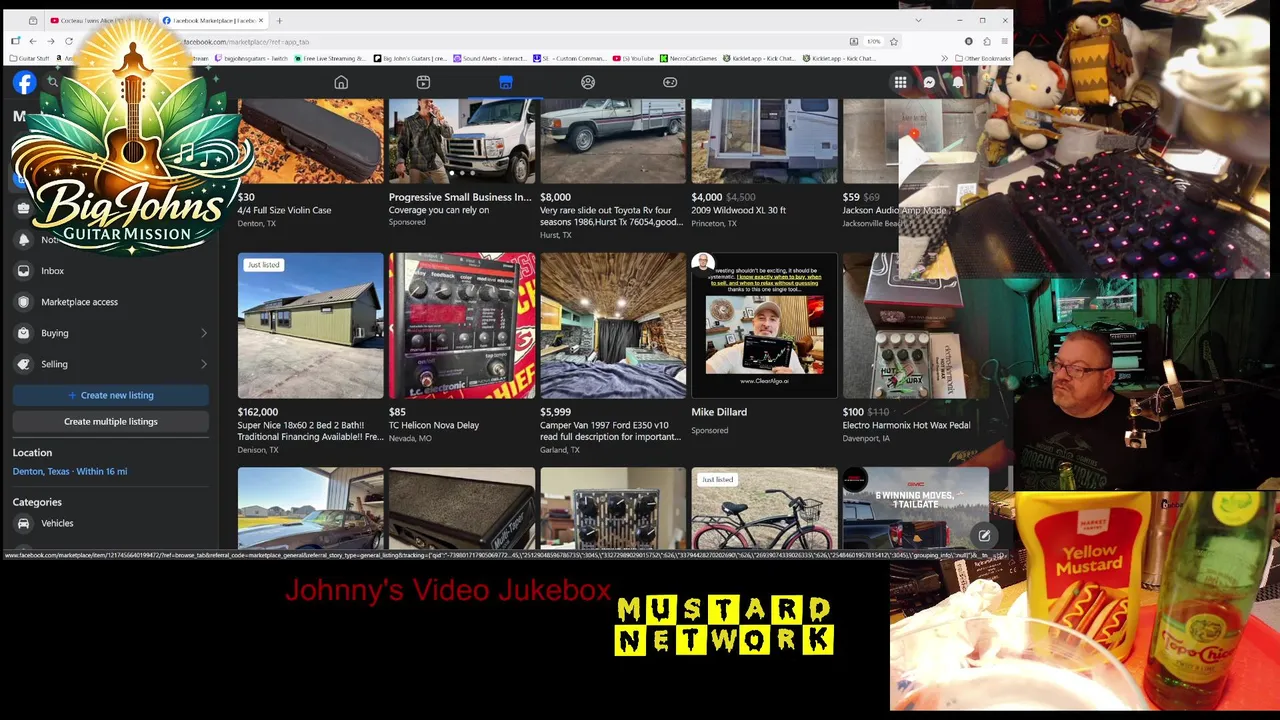Open the $30 4/4 Full Size Violin Case listing
The height and width of the screenshot is (720, 1280).
point(310,164)
